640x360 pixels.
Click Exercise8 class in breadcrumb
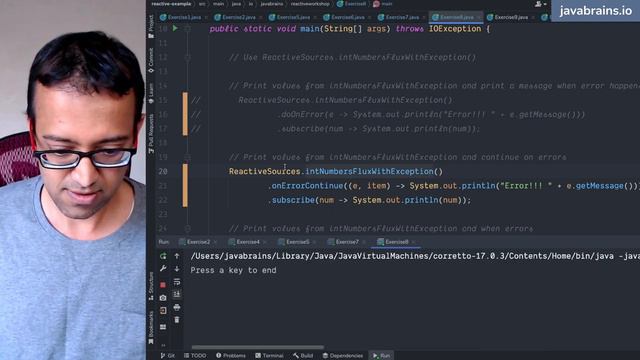click(x=351, y=4)
